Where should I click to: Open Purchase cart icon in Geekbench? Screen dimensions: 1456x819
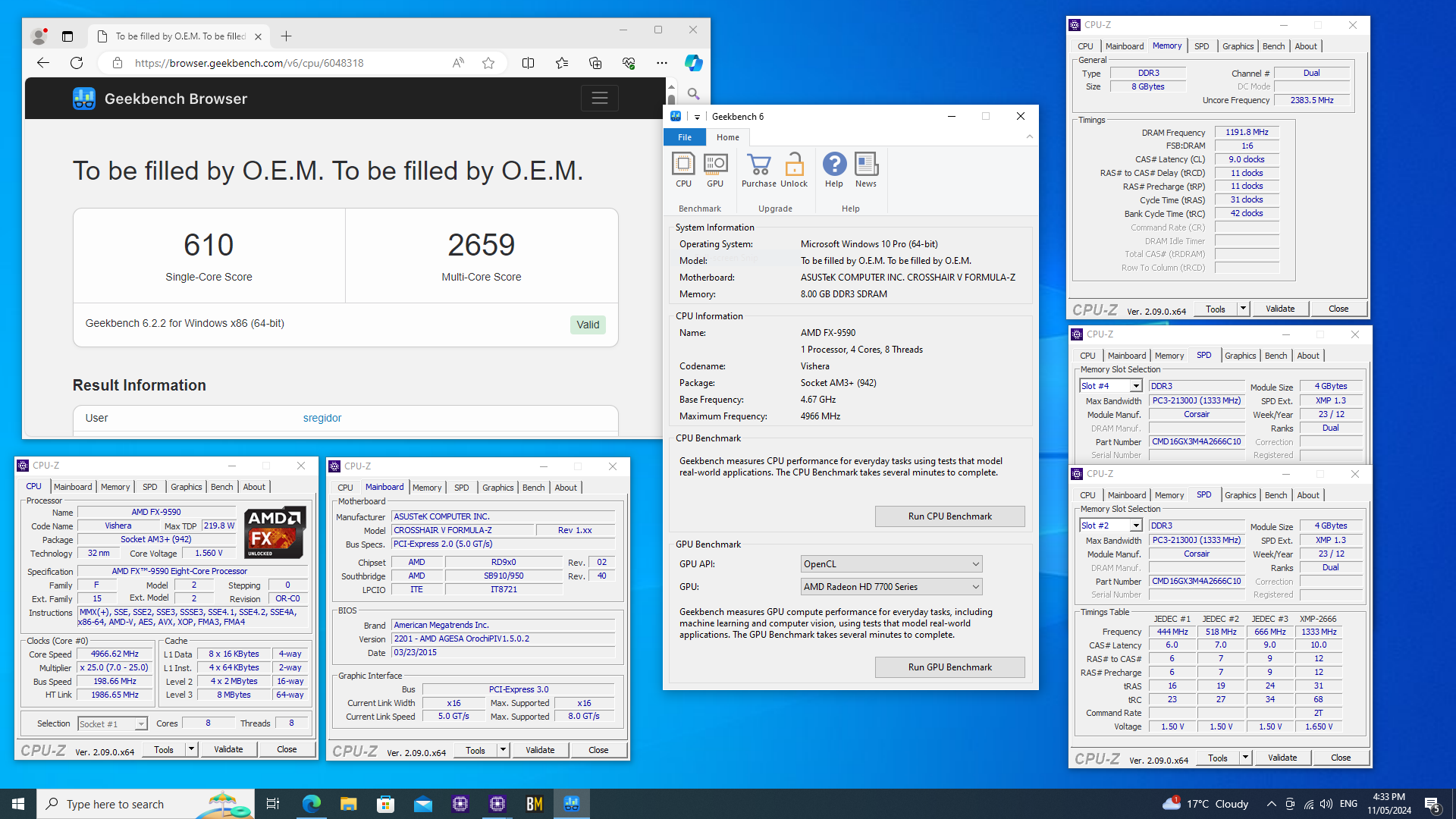[x=758, y=170]
